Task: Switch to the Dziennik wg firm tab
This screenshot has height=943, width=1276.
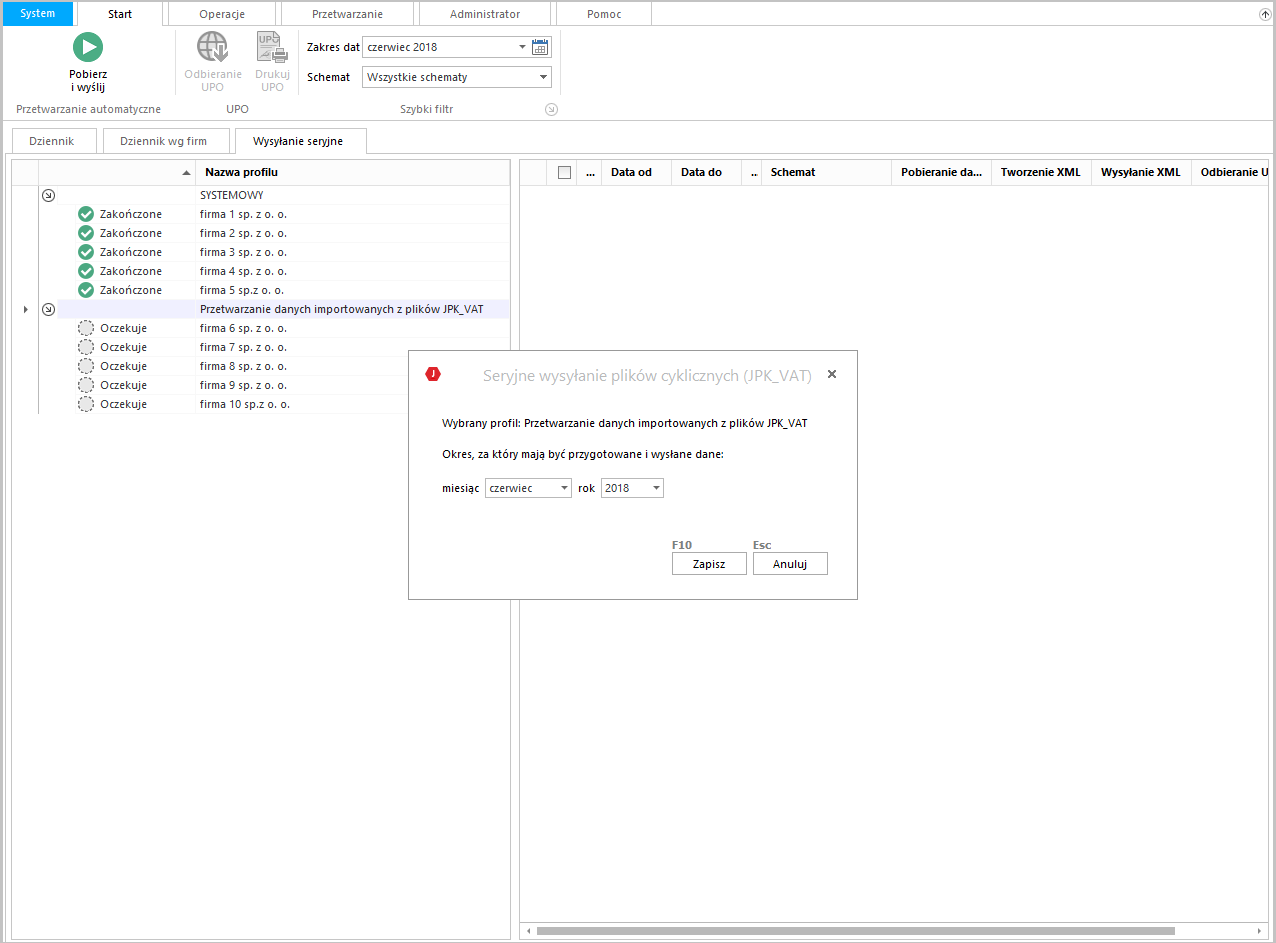Action: [x=163, y=141]
